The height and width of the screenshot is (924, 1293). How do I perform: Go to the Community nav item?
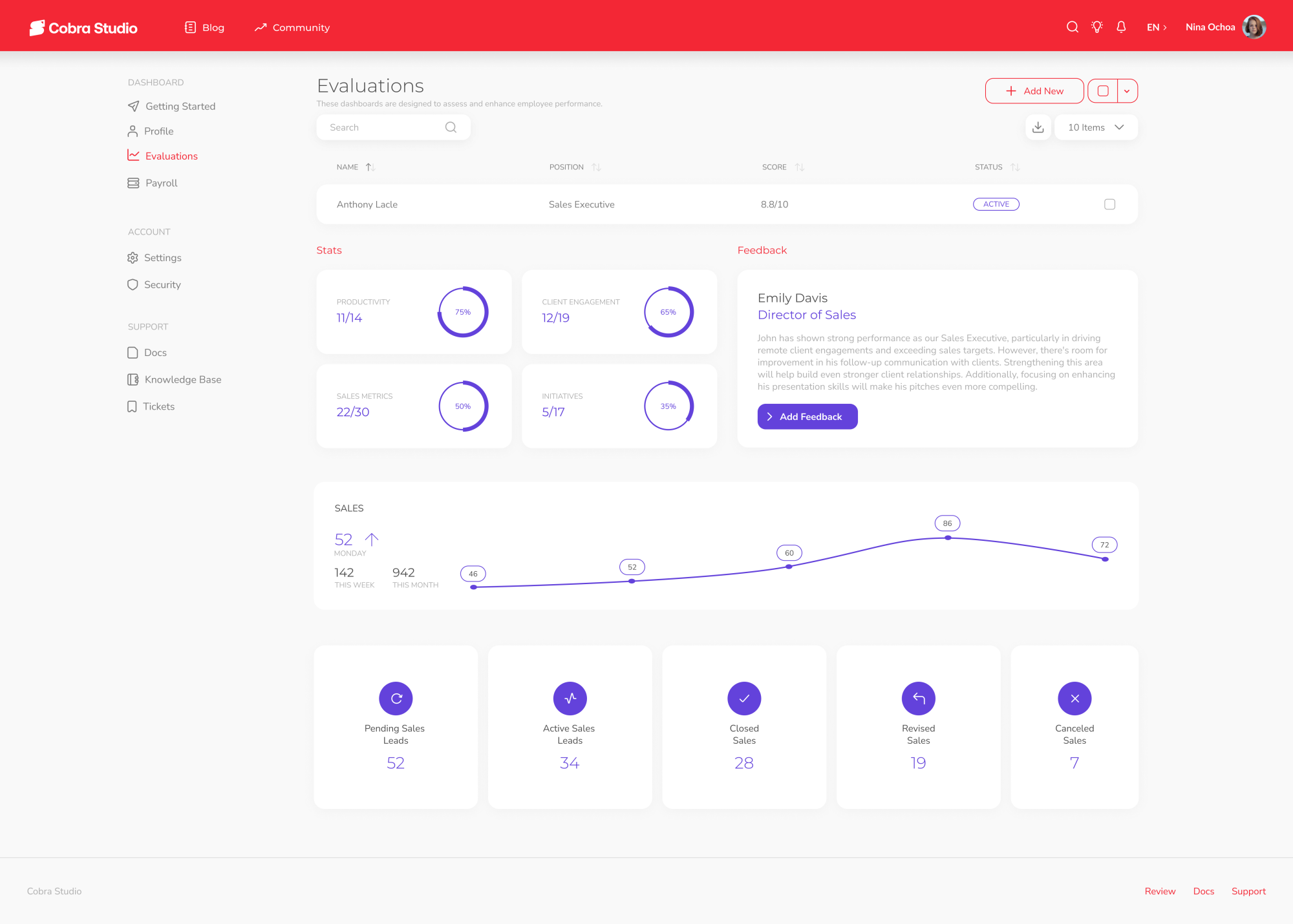coord(292,27)
